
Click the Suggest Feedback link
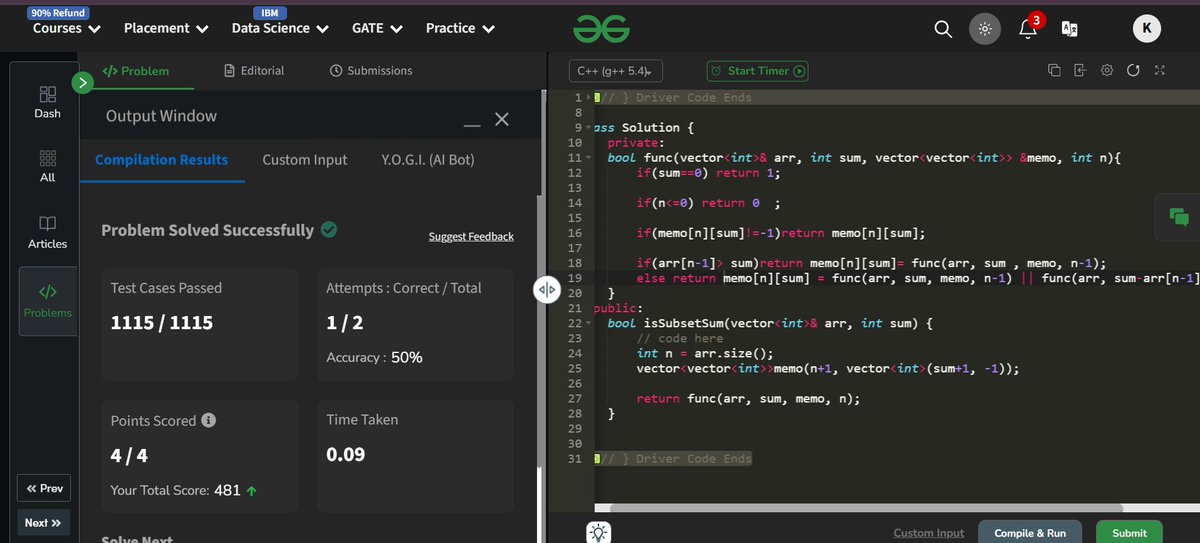pyautogui.click(x=471, y=237)
